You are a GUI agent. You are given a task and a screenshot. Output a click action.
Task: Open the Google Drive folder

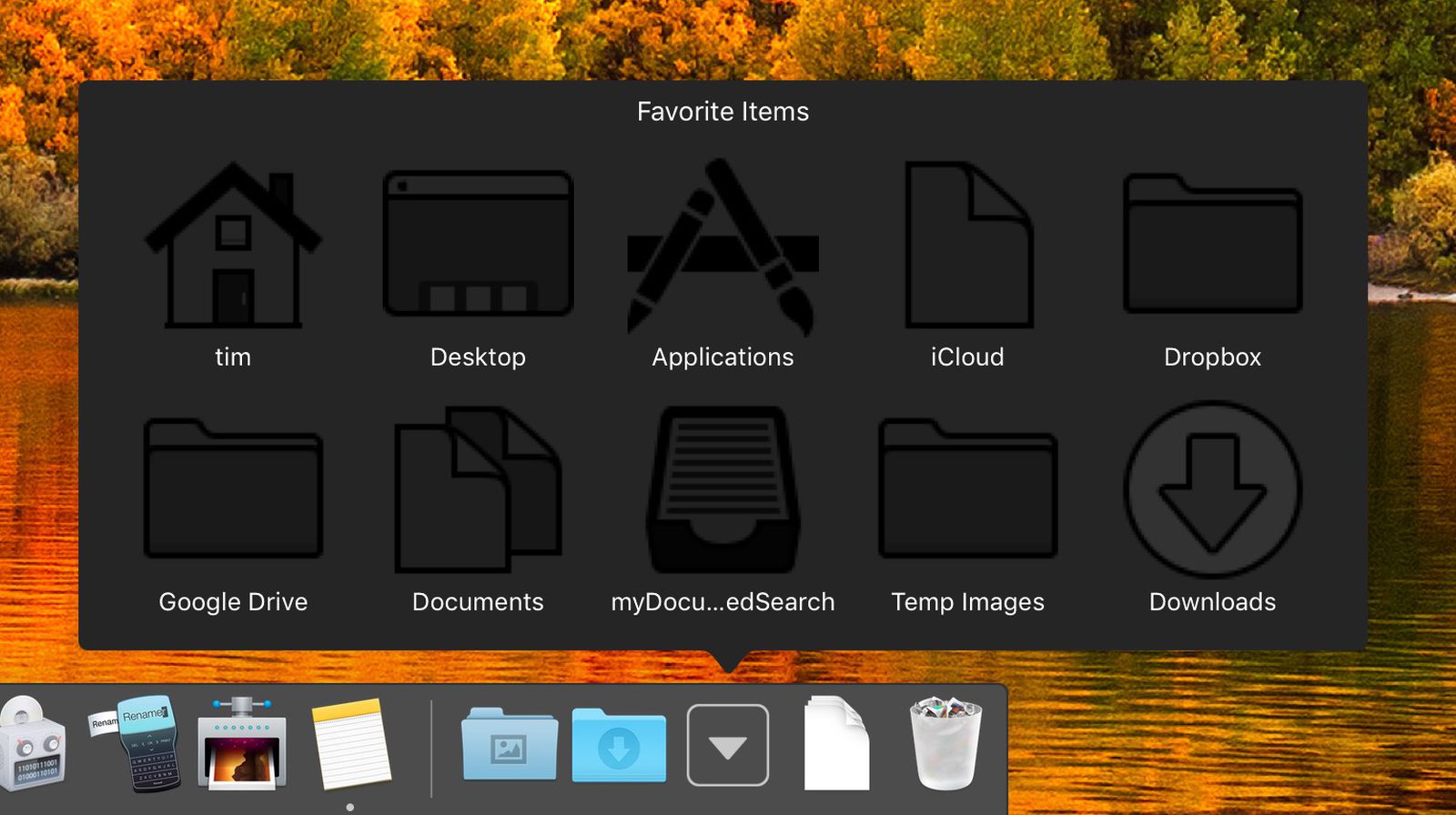tap(233, 488)
